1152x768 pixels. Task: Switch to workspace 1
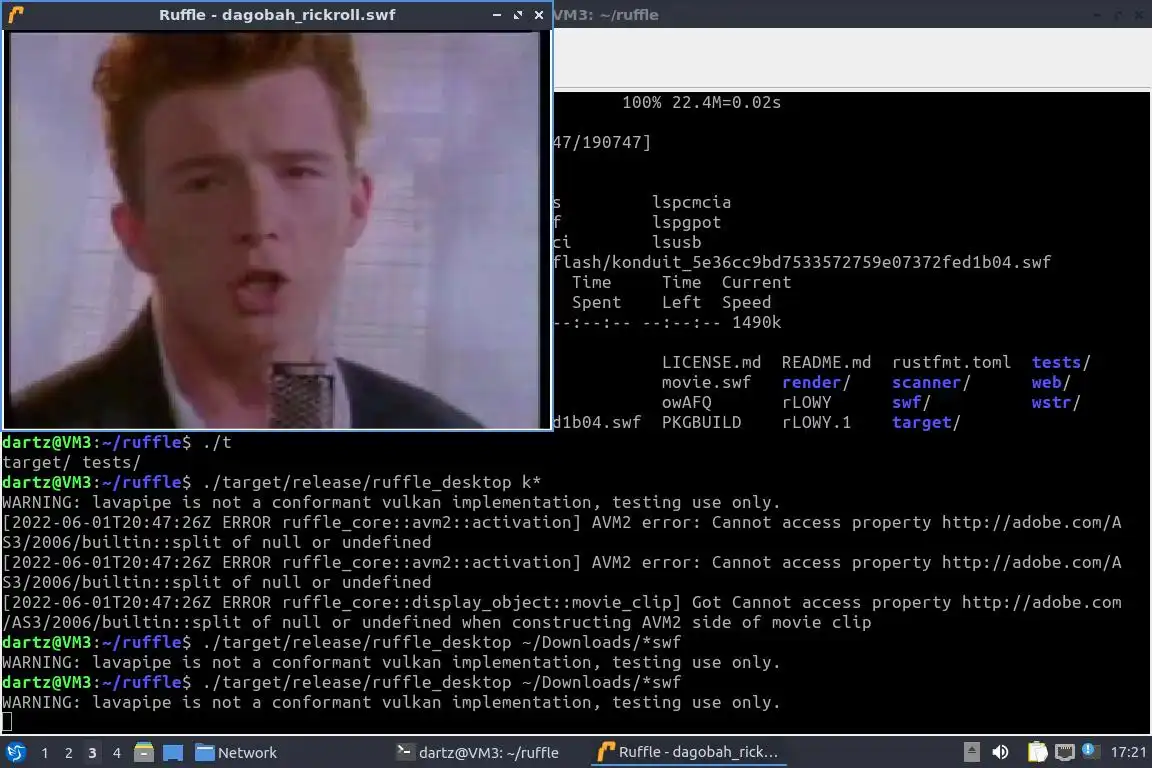(x=45, y=753)
